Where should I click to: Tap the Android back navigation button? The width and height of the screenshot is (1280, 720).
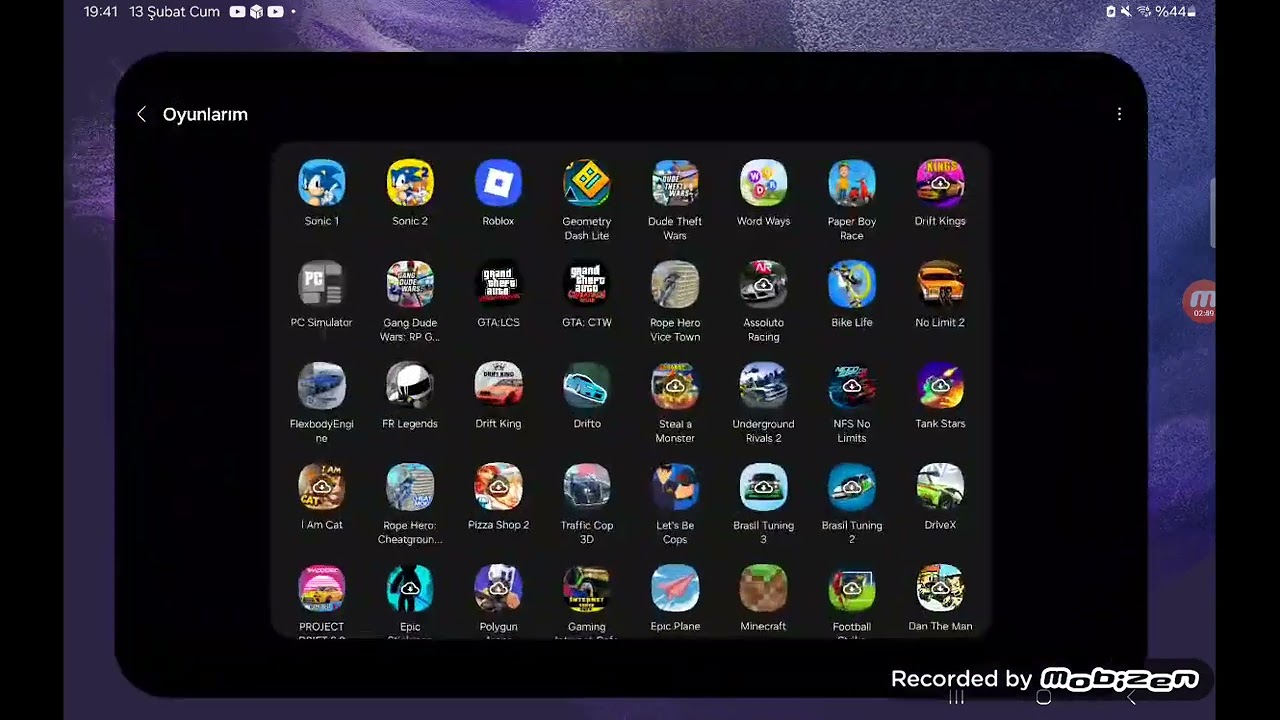[1131, 698]
